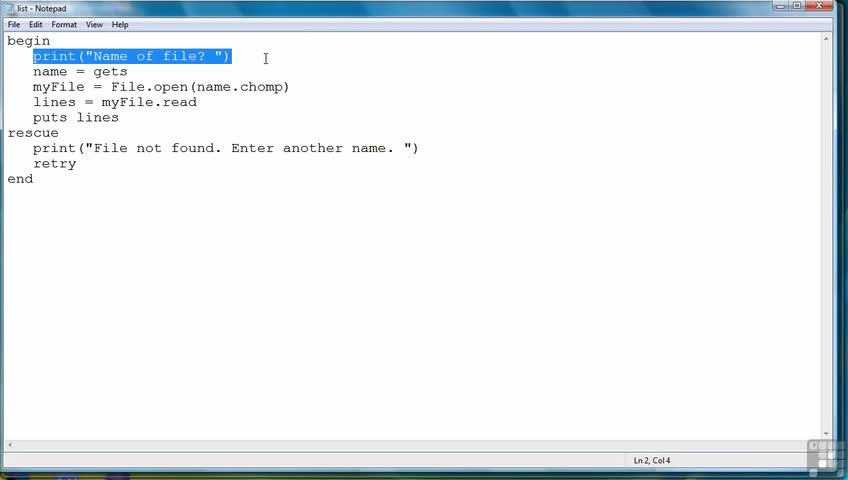The height and width of the screenshot is (480, 848).
Task: Close the Notepad window
Action: click(819, 6)
